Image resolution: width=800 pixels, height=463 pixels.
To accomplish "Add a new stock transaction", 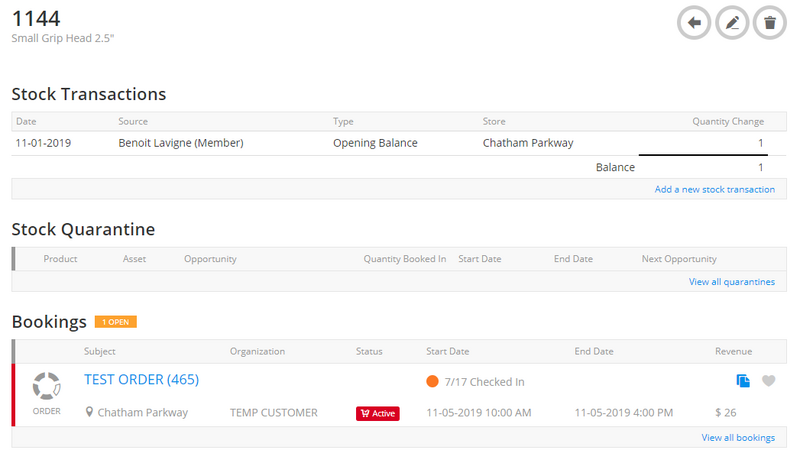I will coord(714,189).
